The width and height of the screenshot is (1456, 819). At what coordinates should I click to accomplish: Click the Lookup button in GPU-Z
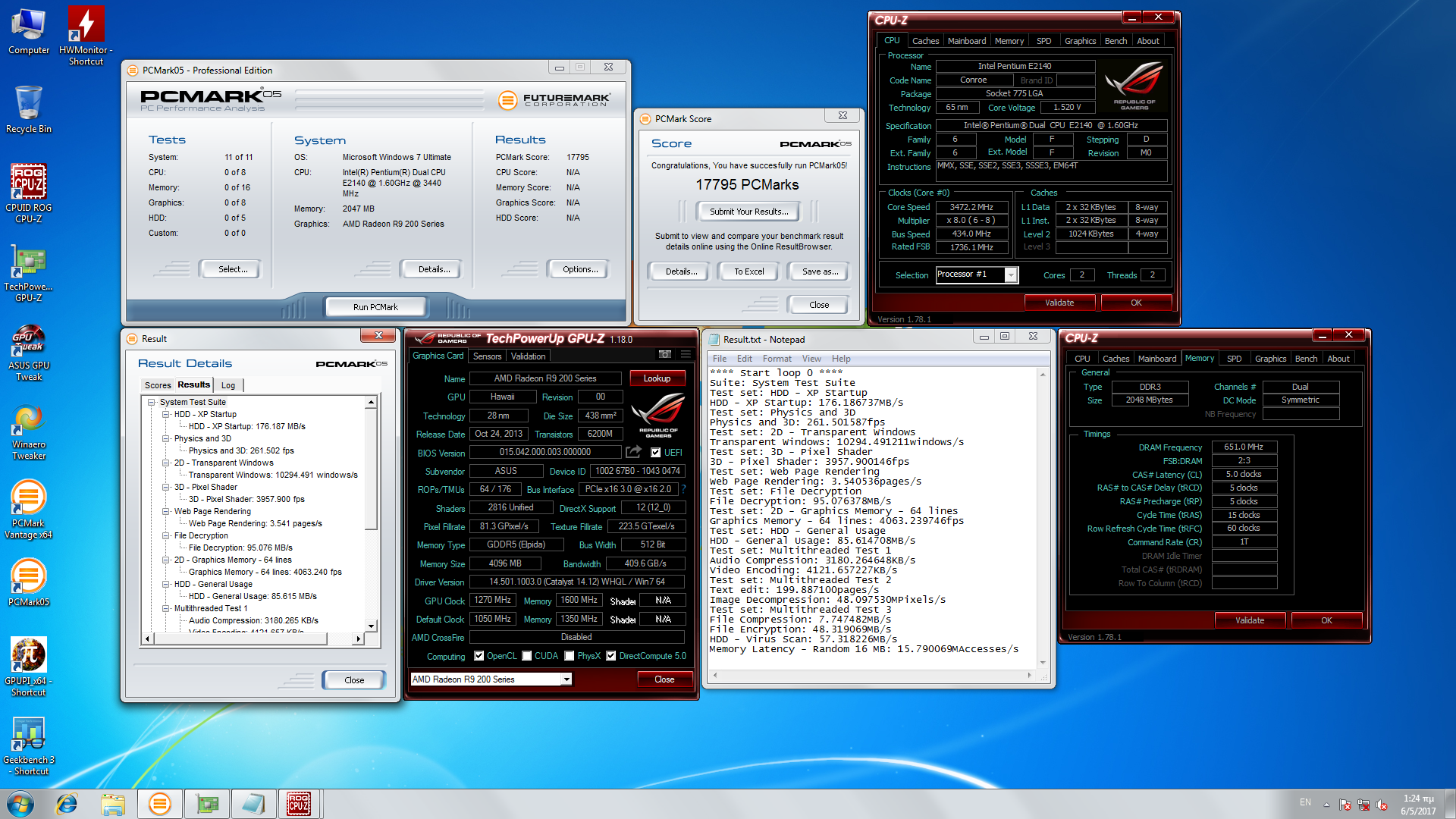pyautogui.click(x=657, y=378)
